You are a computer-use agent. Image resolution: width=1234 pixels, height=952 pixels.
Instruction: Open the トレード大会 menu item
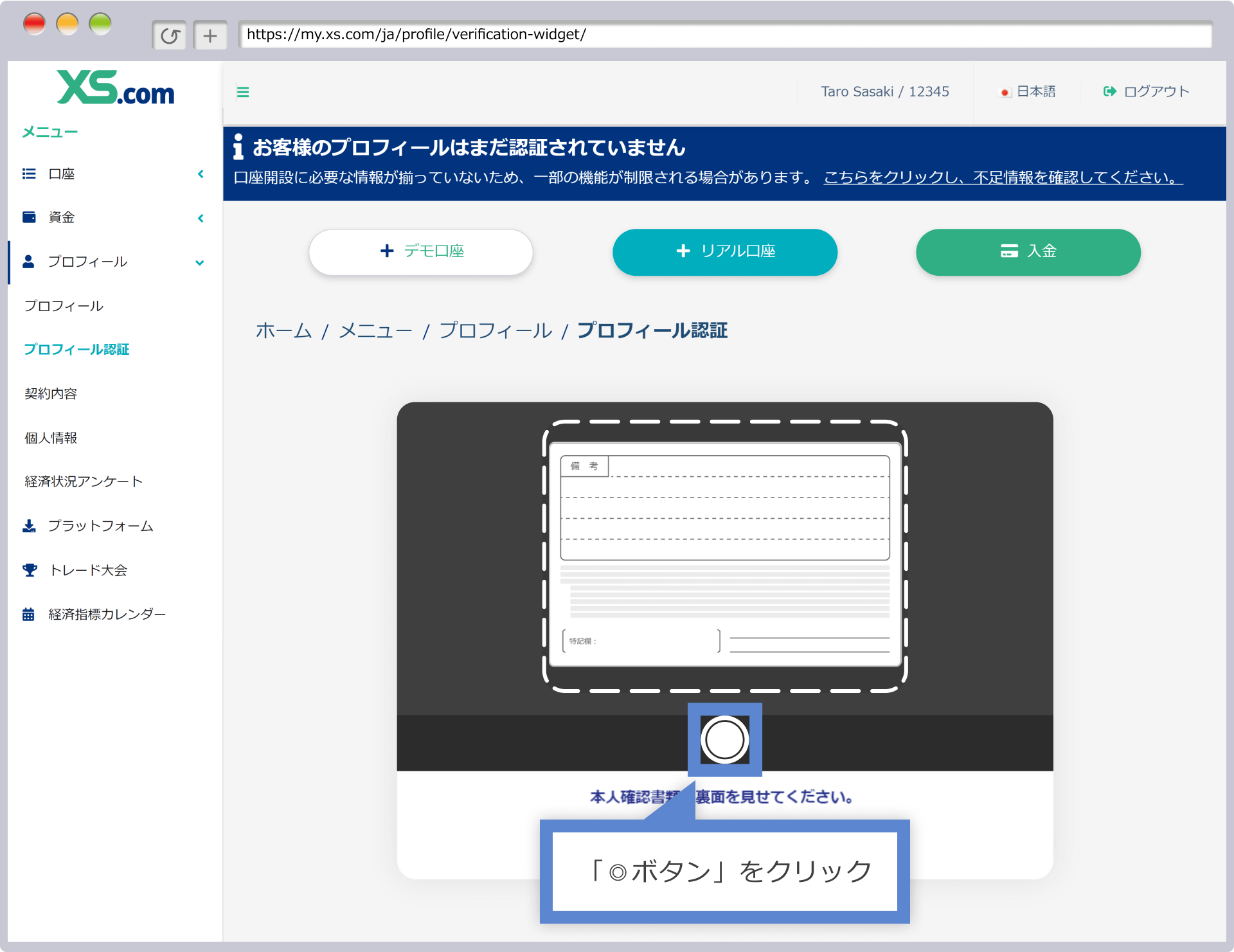[x=88, y=570]
